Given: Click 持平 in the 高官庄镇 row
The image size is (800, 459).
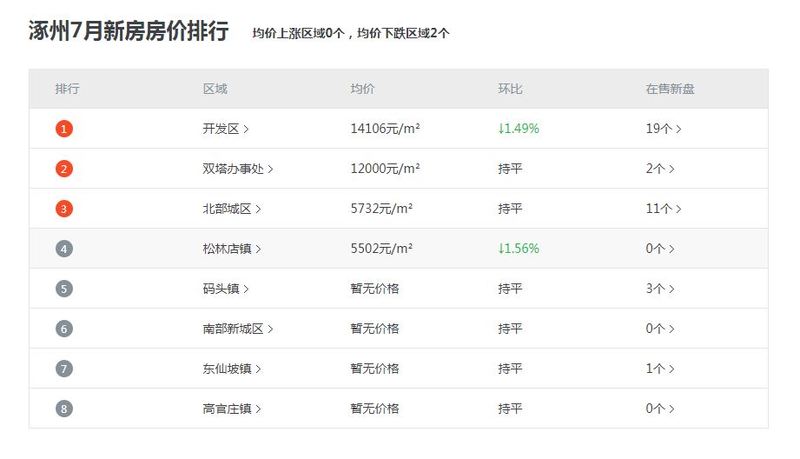Looking at the screenshot, I should [x=510, y=409].
